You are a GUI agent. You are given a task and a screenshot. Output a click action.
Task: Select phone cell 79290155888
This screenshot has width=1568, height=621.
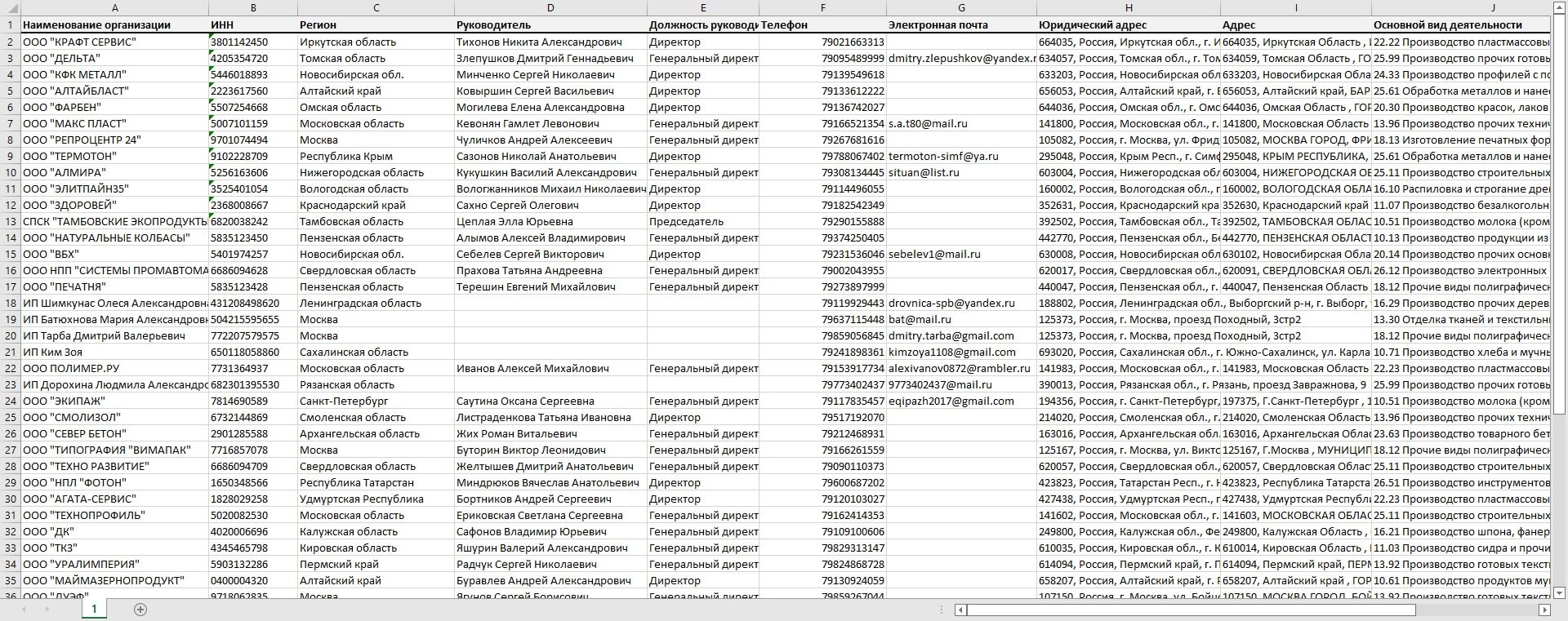[822, 221]
